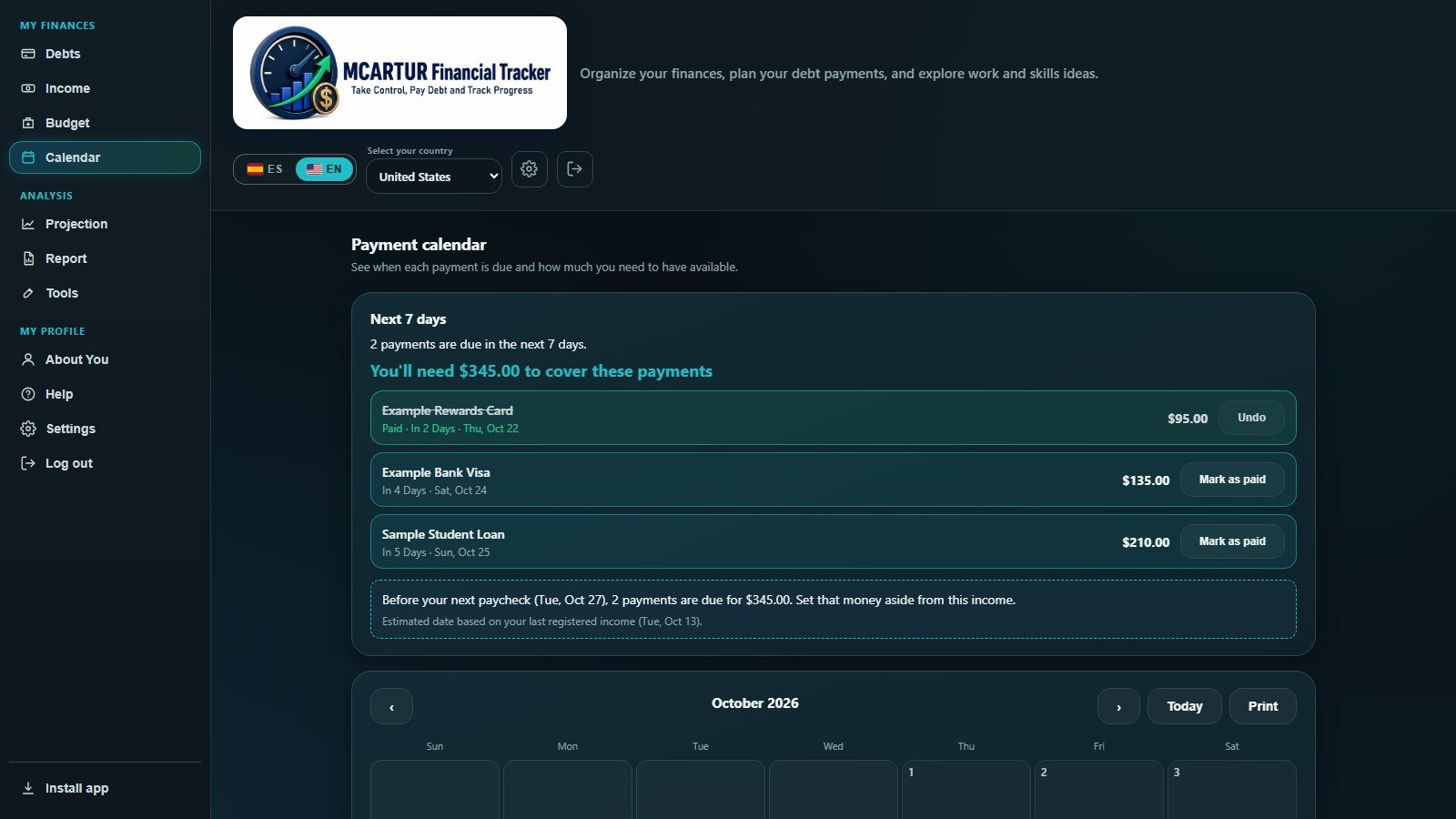Mark Sample Student Loan as paid
The image size is (1456, 819).
point(1232,541)
